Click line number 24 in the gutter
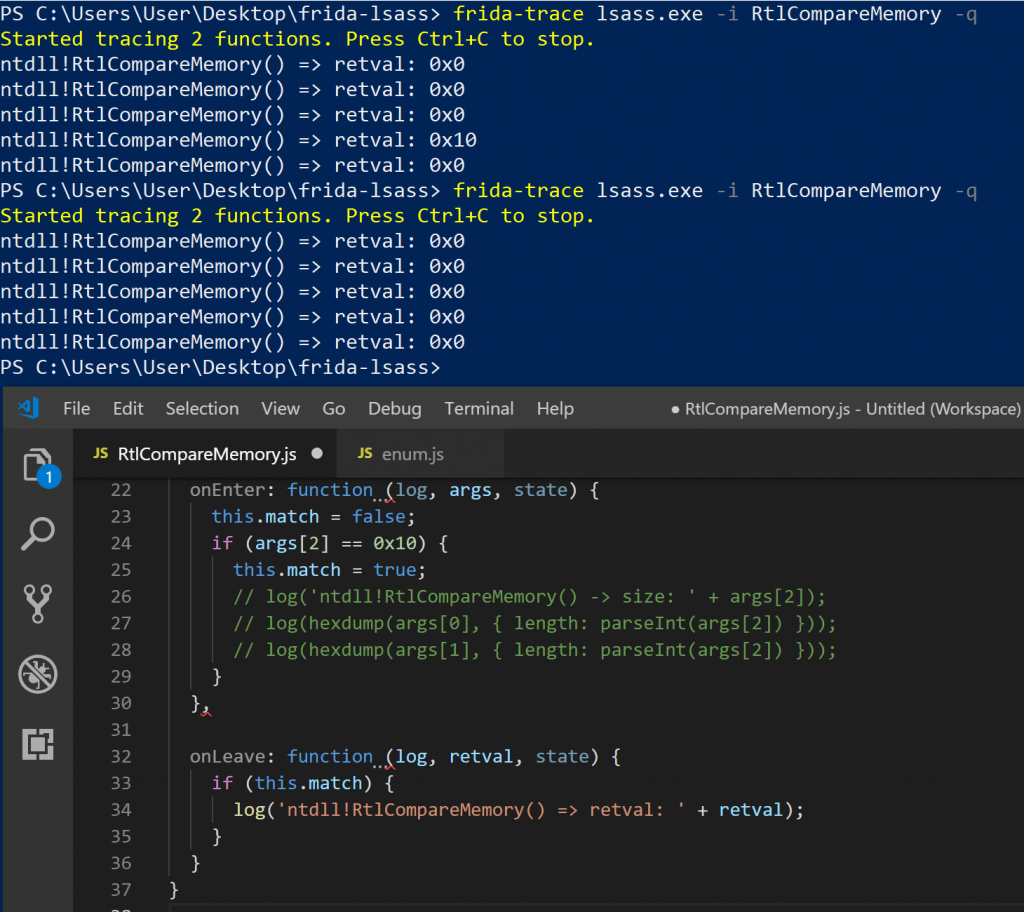The image size is (1024, 912). (x=120, y=543)
